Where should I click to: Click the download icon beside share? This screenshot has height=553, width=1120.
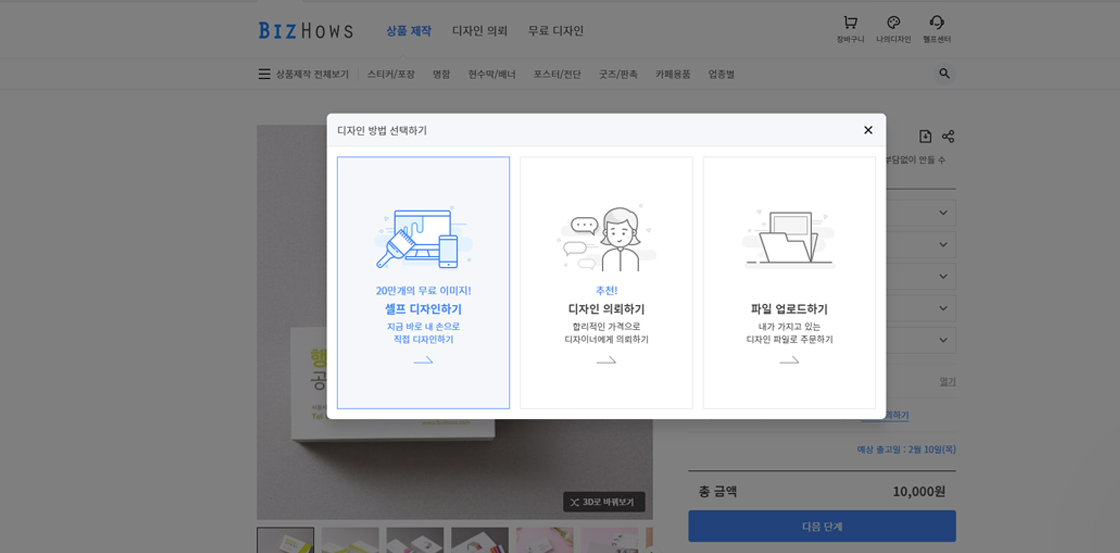coord(925,136)
